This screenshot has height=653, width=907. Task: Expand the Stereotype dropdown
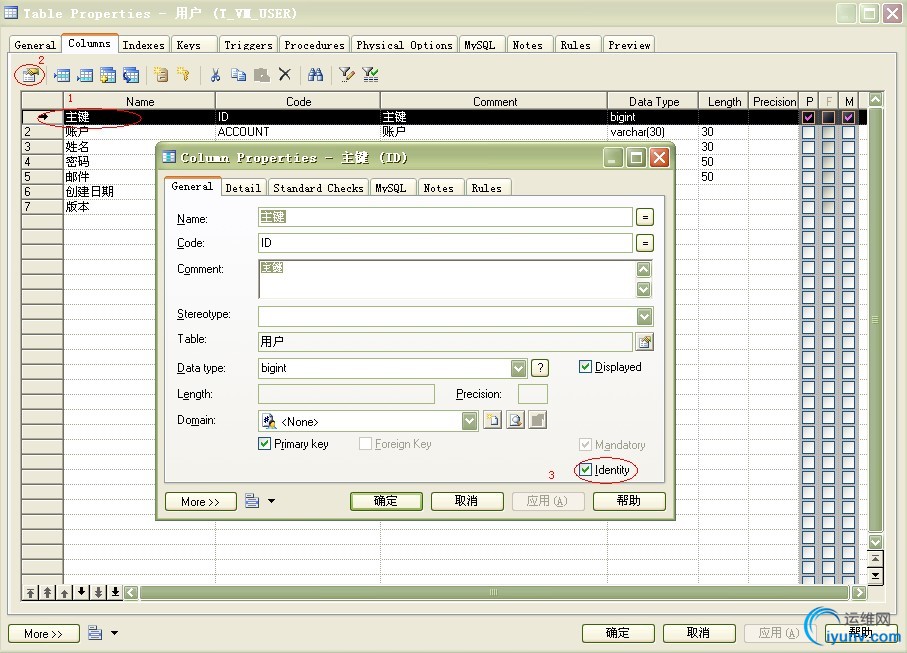pos(644,316)
